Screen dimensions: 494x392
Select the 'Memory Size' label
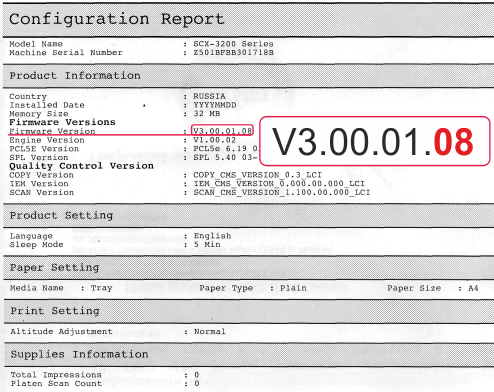coord(39,114)
